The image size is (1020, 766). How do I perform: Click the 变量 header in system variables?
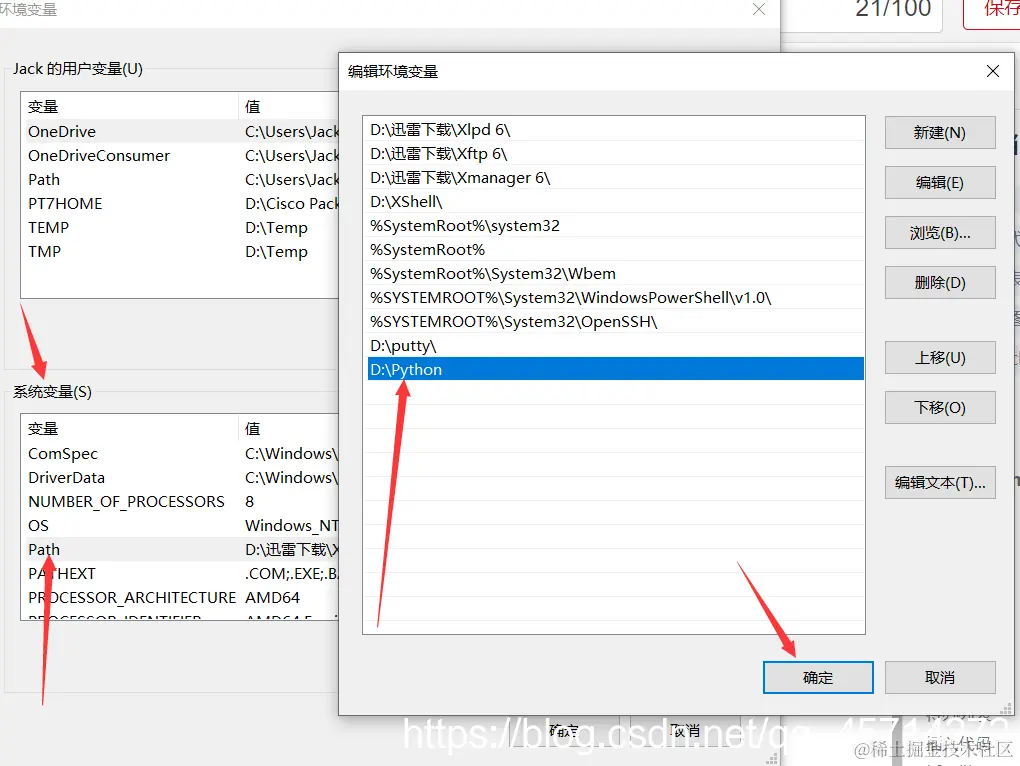pyautogui.click(x=130, y=429)
